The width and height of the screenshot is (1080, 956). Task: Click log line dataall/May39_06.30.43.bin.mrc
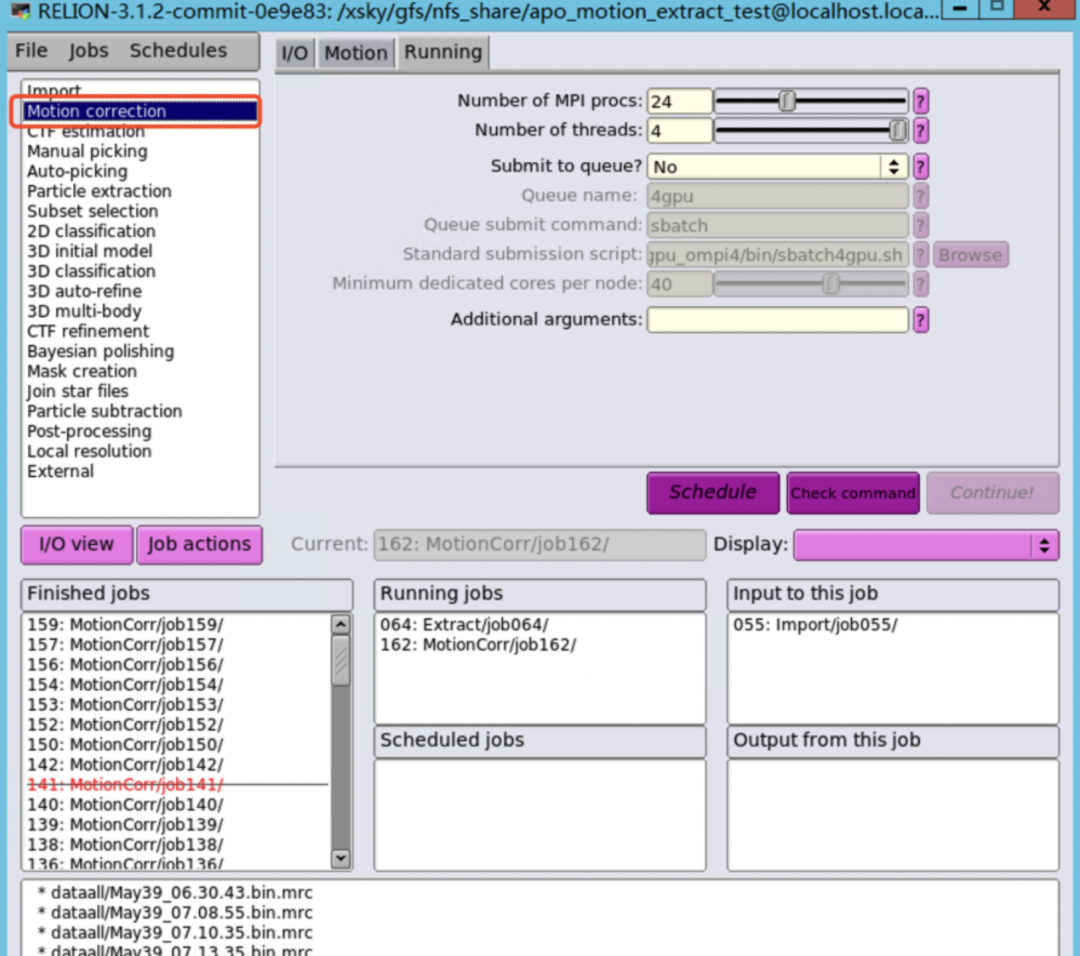click(x=174, y=893)
